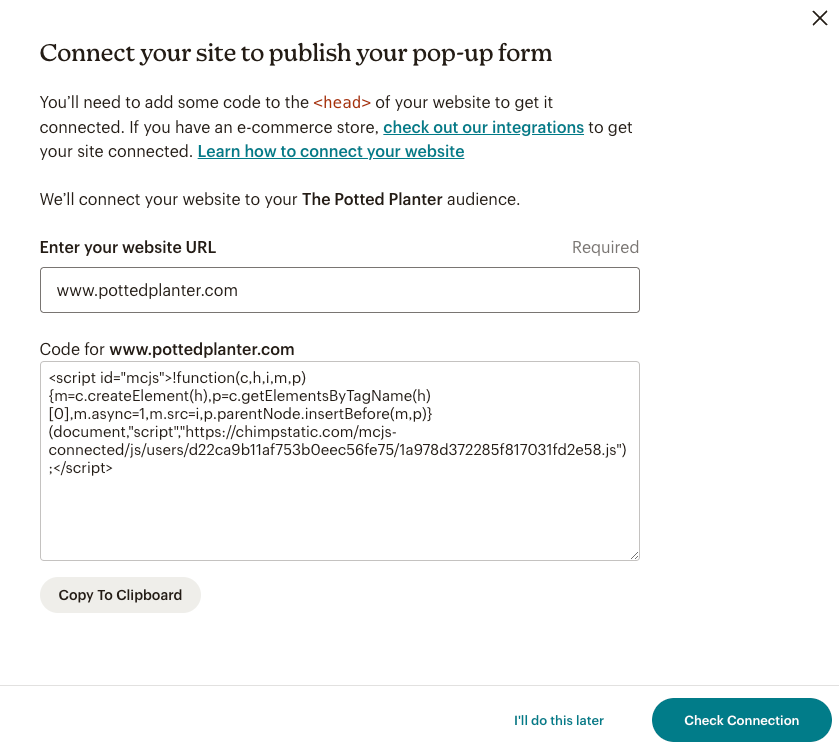839x748 pixels.
Task: Click the chimpstatic.com URL line in code
Action: (x=223, y=432)
